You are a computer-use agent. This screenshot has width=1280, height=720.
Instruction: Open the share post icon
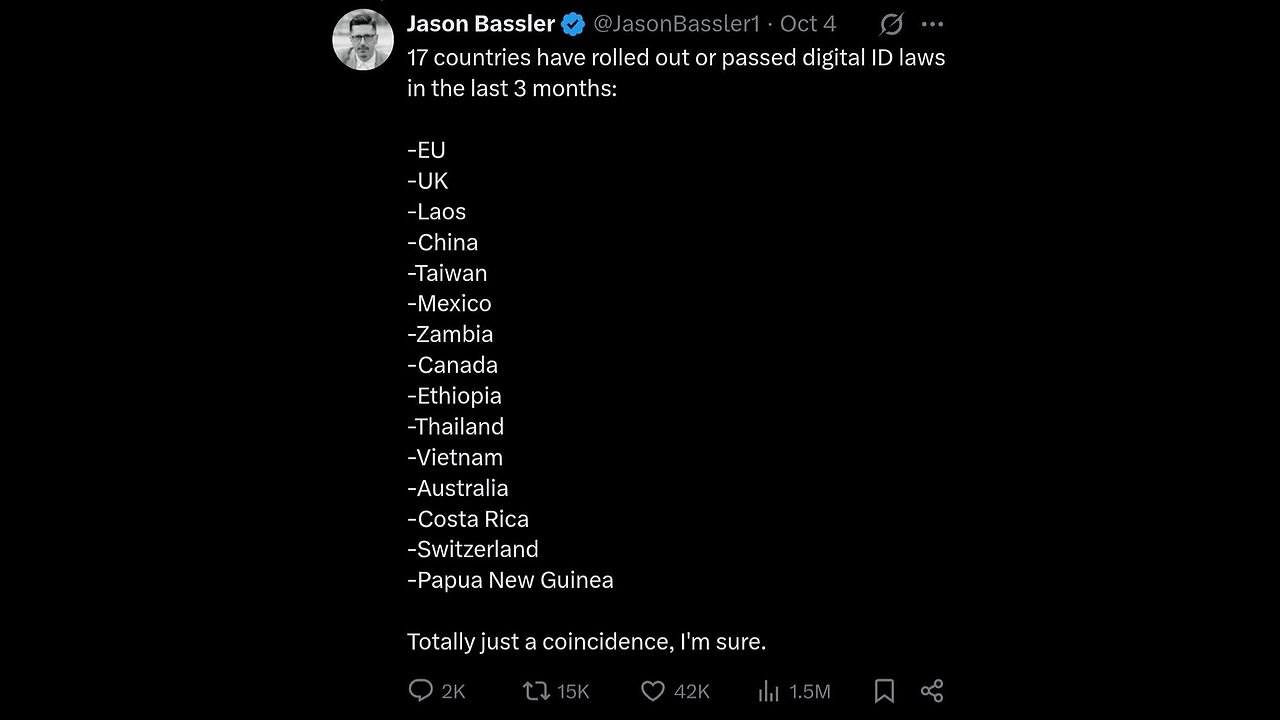[x=932, y=690]
